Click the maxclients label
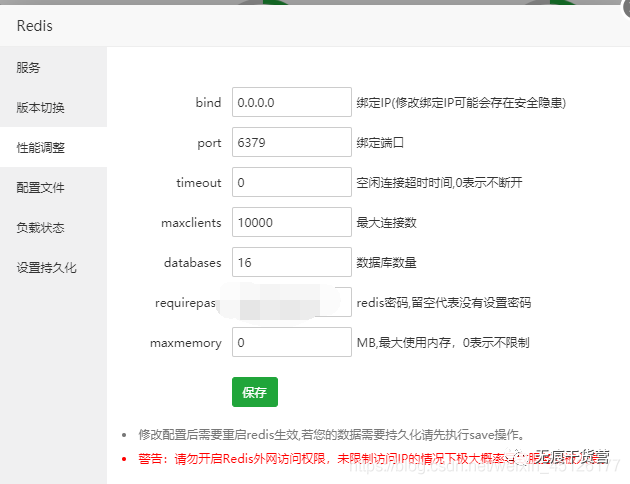This screenshot has width=630, height=484. point(191,223)
